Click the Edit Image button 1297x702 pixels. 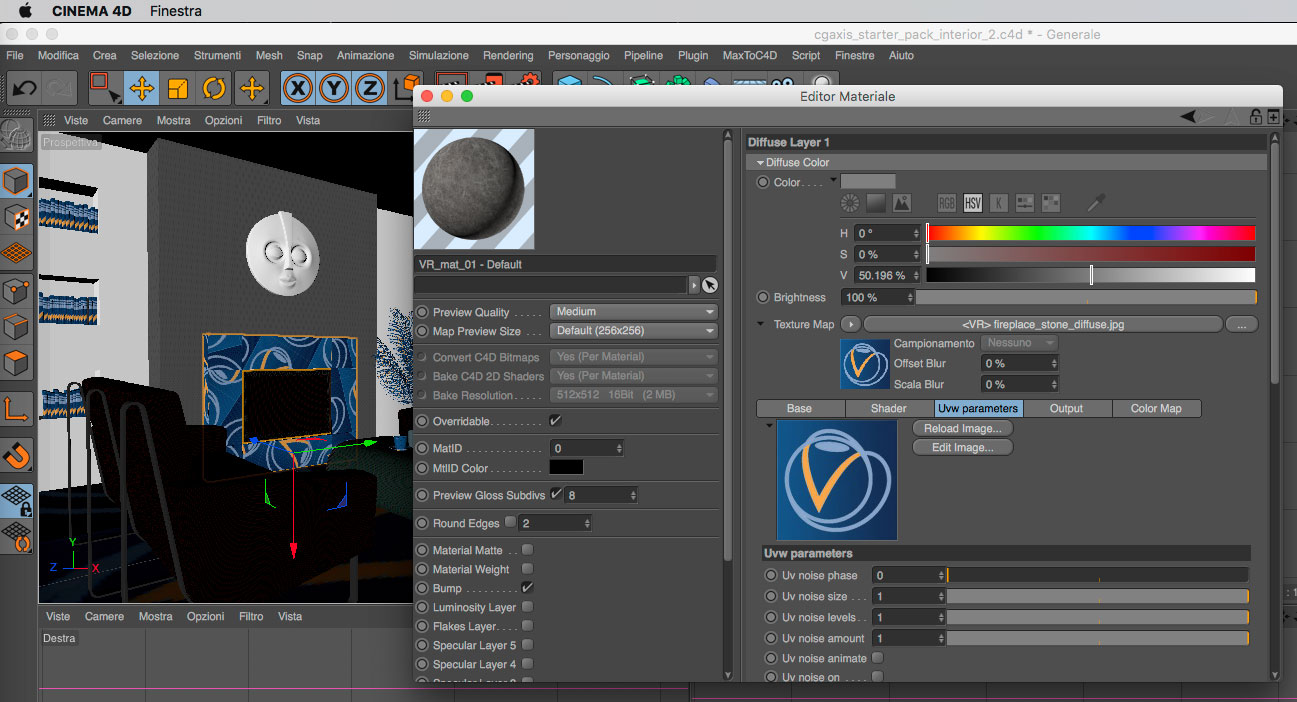click(962, 447)
